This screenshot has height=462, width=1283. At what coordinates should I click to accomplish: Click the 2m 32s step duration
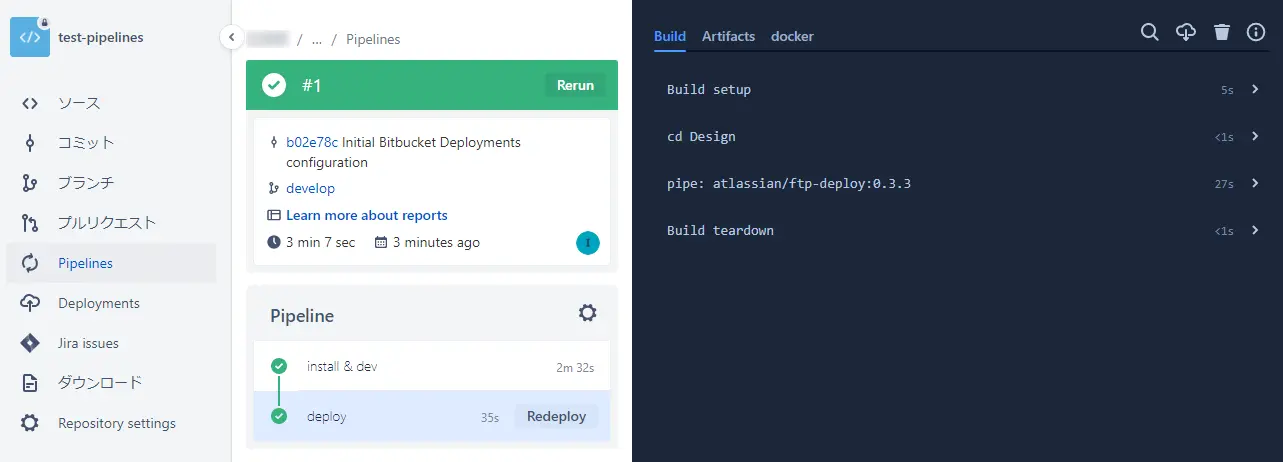576,367
